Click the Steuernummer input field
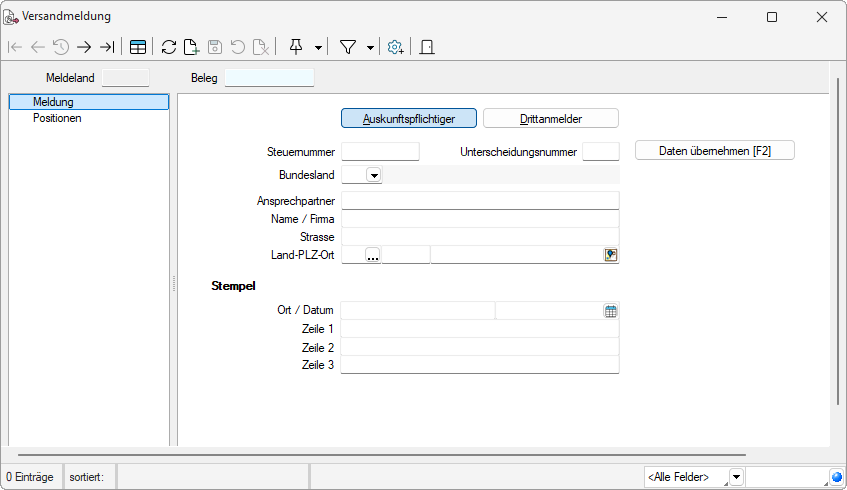847x490 pixels. click(x=380, y=152)
